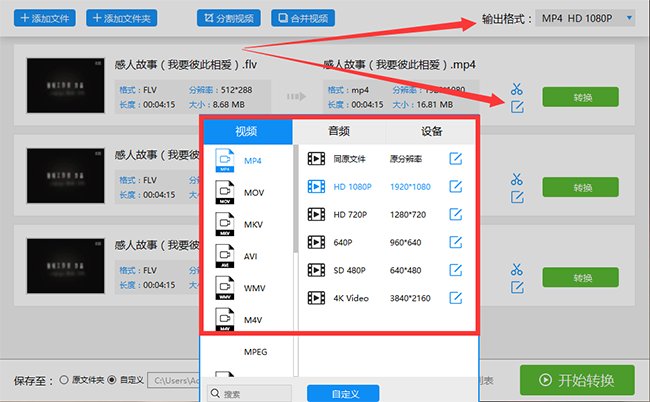
Task: Click the 960*640 resolution text
Action: (x=405, y=242)
